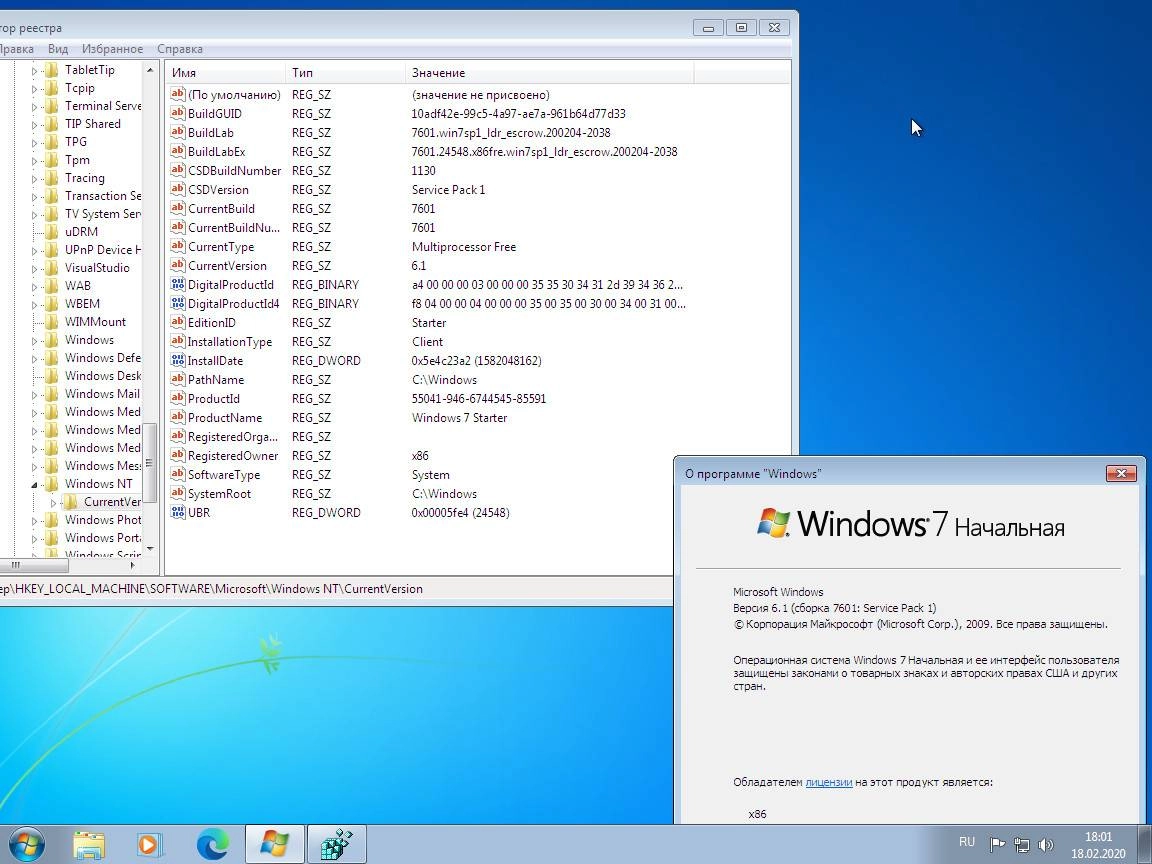
Task: Click the WBEM folder icon in tree
Action: coord(51,304)
